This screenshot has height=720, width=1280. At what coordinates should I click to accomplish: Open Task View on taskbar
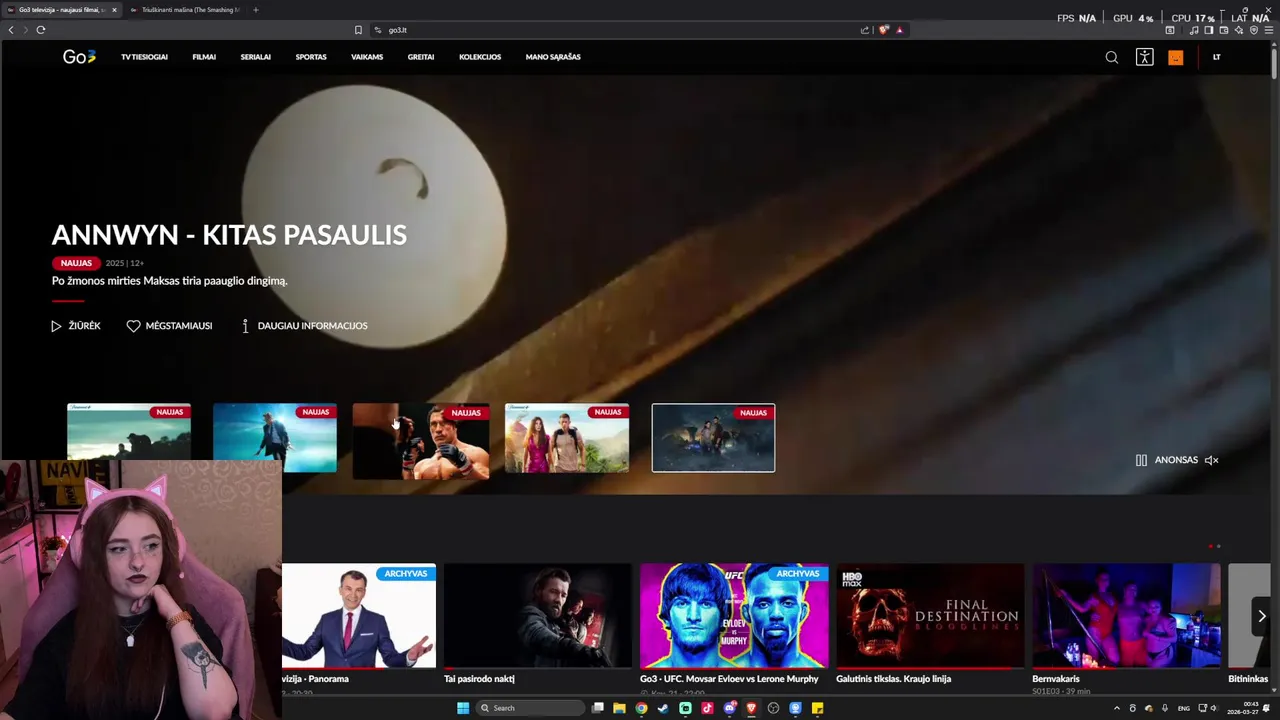tap(598, 708)
